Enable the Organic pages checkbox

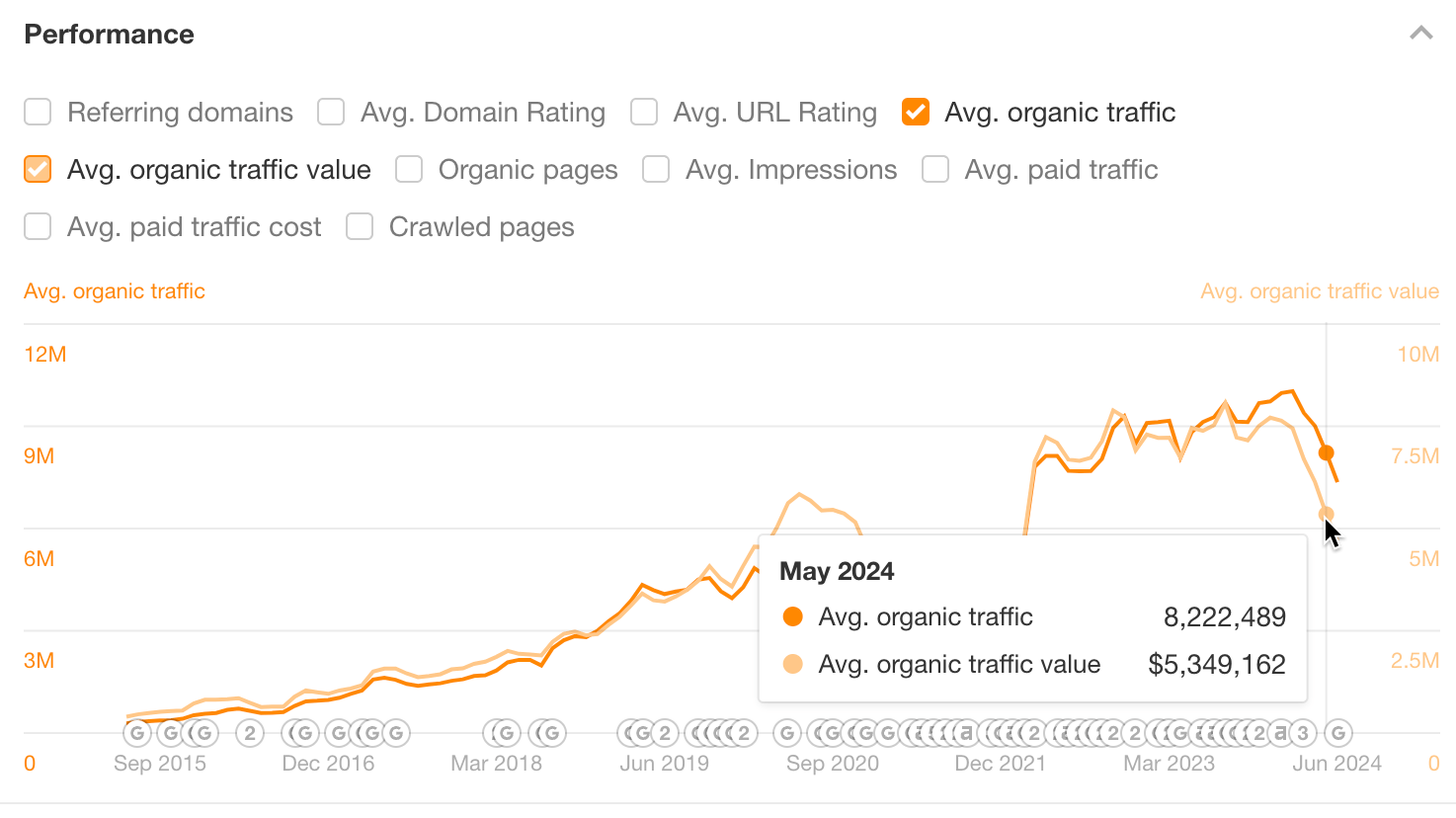click(x=408, y=169)
